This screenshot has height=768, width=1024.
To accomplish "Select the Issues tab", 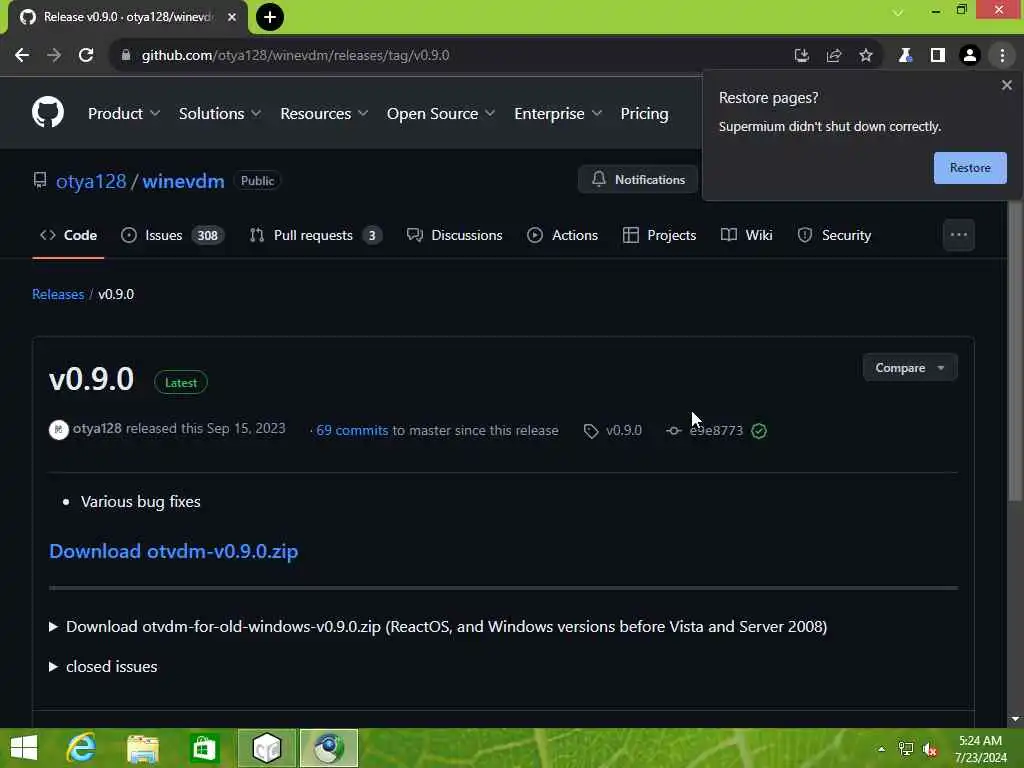I will (x=172, y=235).
